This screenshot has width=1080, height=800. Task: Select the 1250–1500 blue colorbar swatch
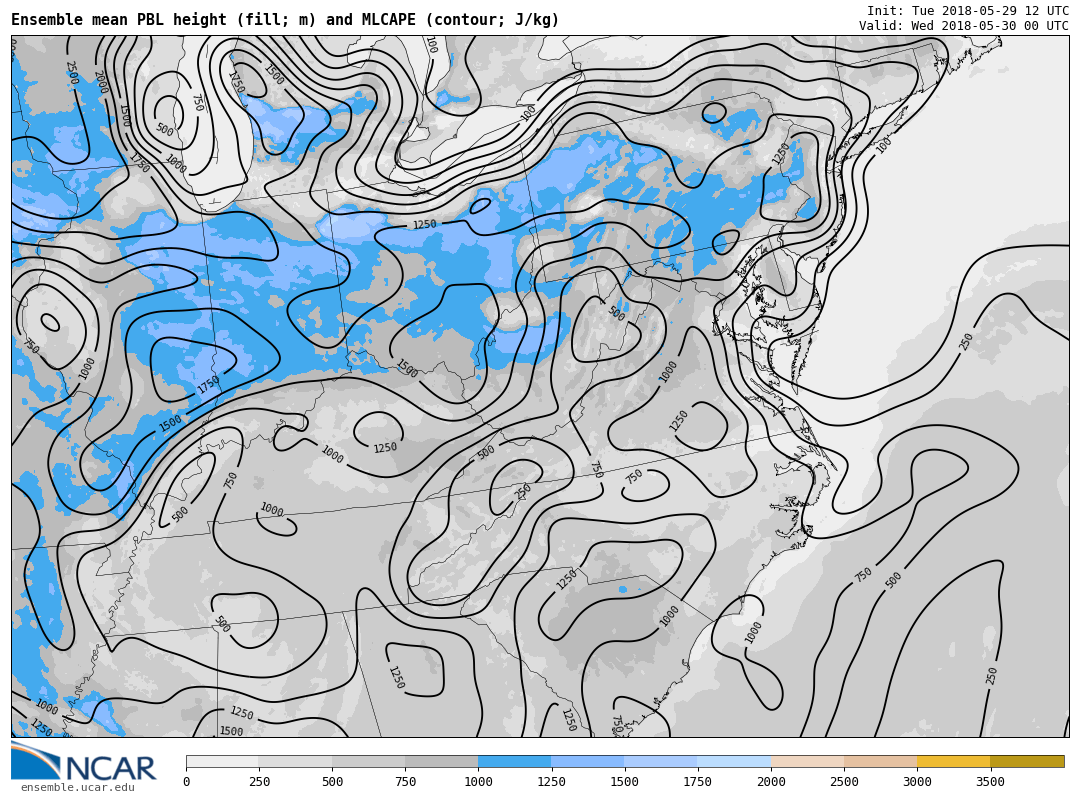pyautogui.click(x=587, y=762)
